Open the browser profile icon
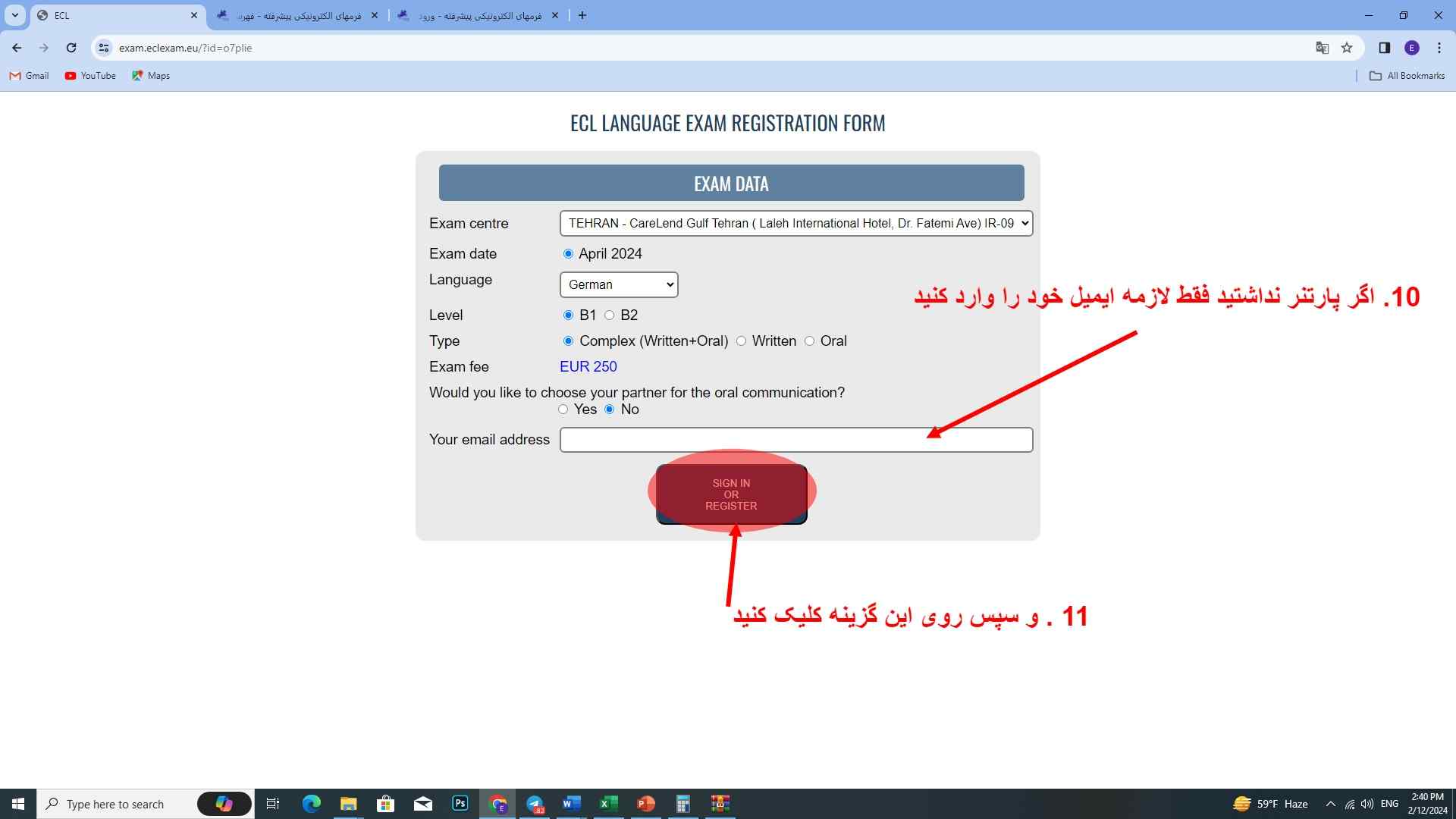1456x819 pixels. [x=1411, y=47]
